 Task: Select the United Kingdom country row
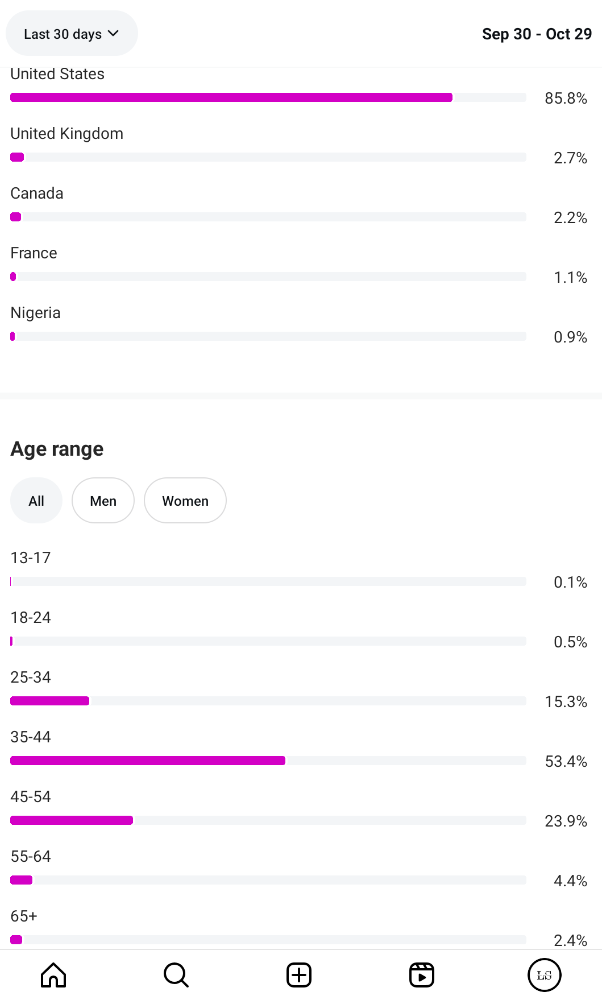[67, 134]
